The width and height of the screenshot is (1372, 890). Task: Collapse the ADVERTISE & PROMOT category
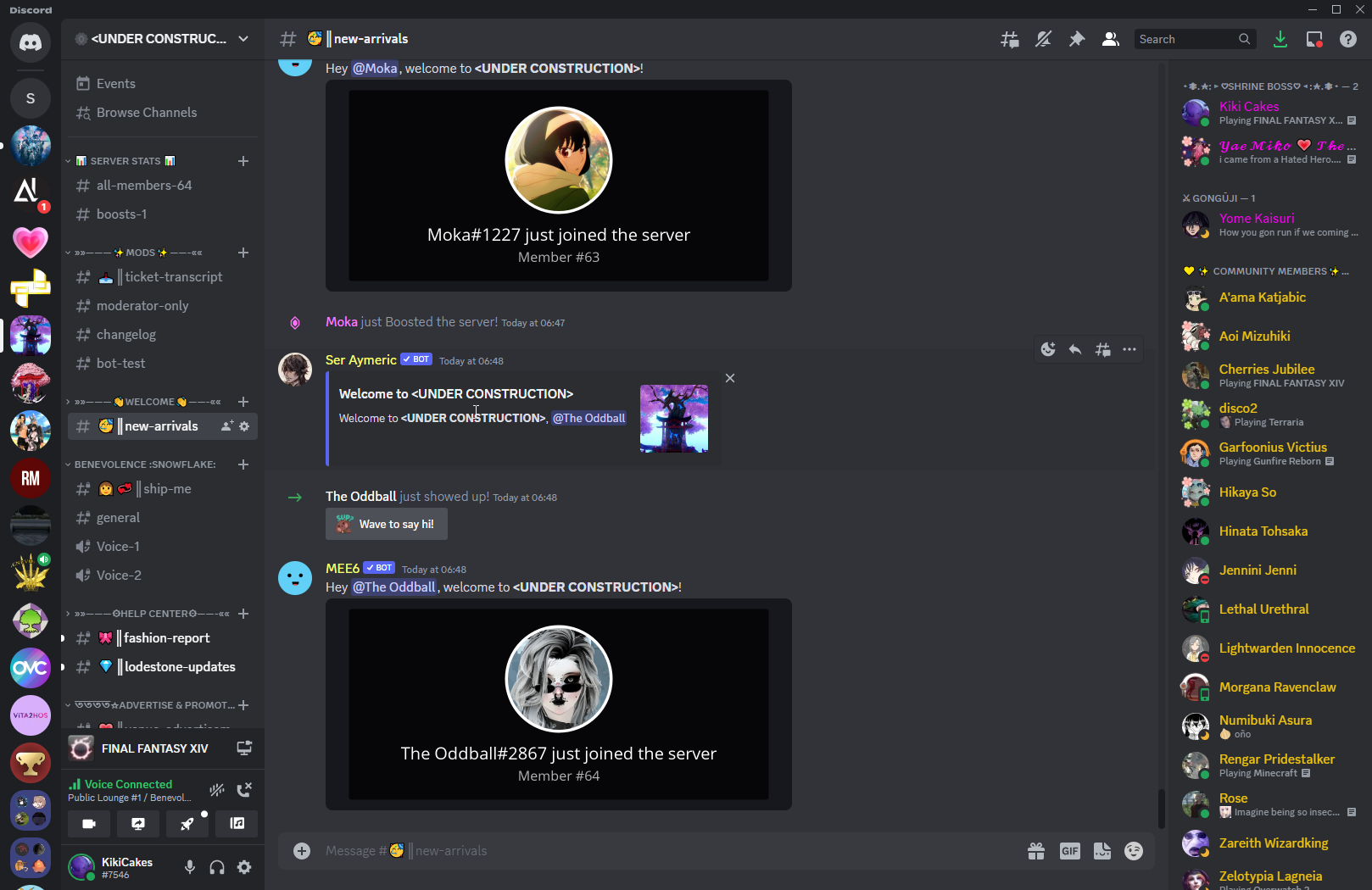point(149,705)
